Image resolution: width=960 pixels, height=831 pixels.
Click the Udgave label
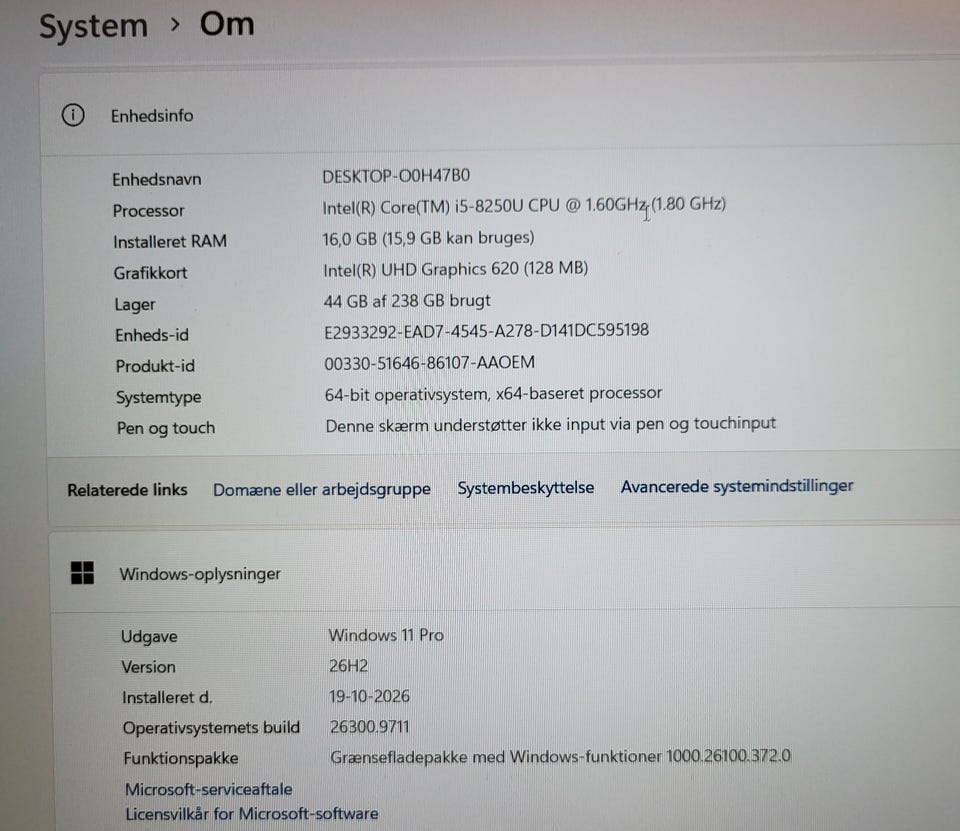[x=149, y=636]
